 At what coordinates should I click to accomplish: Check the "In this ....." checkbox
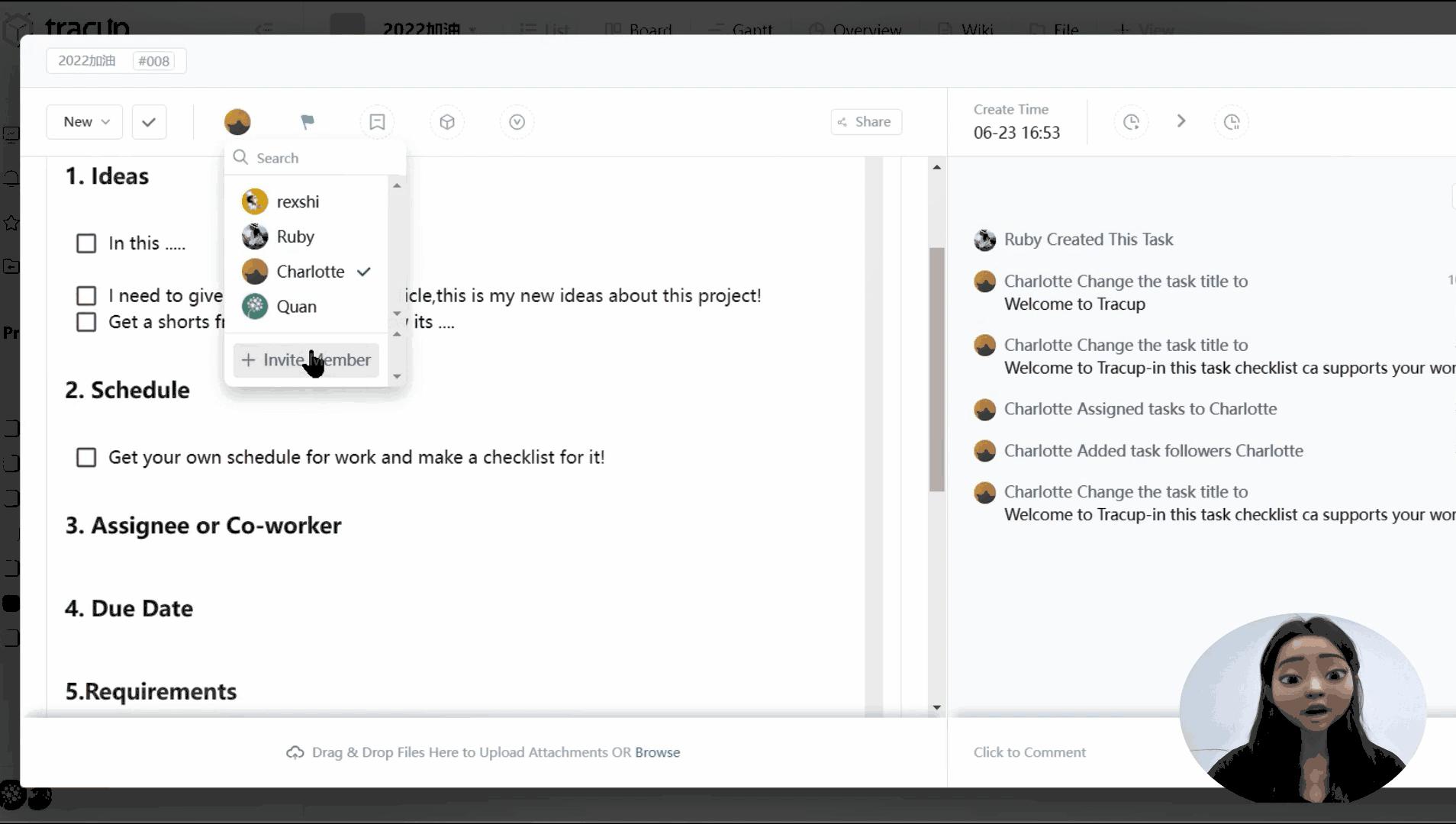pyautogui.click(x=86, y=243)
